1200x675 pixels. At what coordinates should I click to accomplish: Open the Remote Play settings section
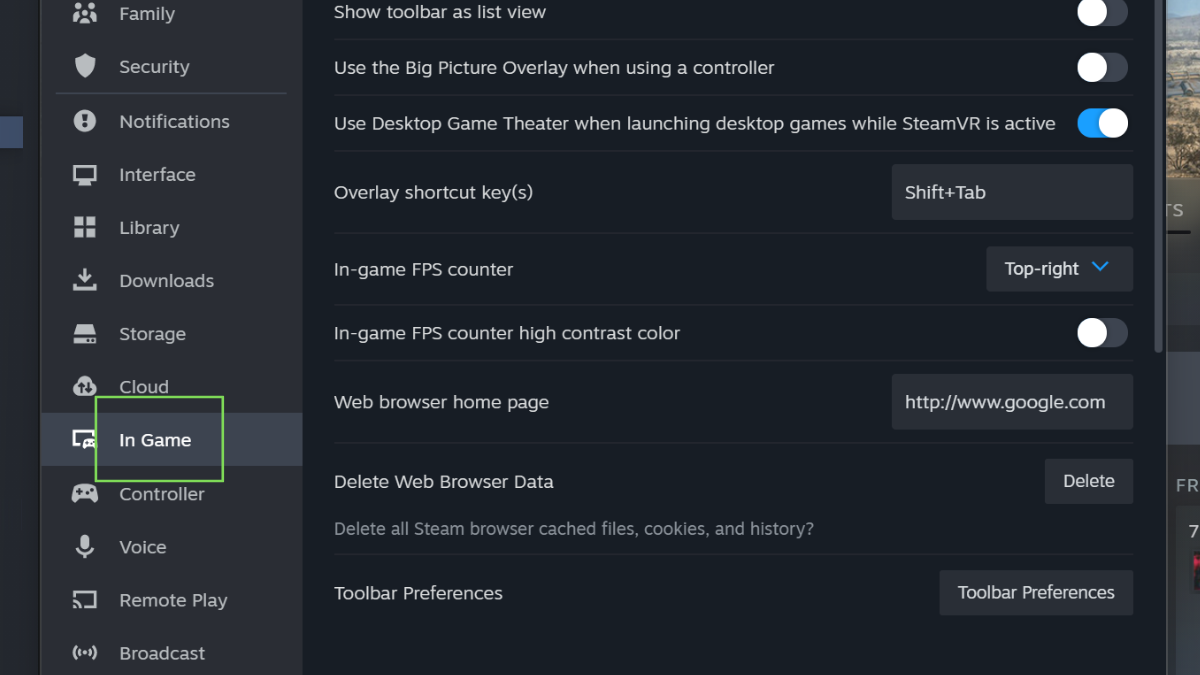173,600
